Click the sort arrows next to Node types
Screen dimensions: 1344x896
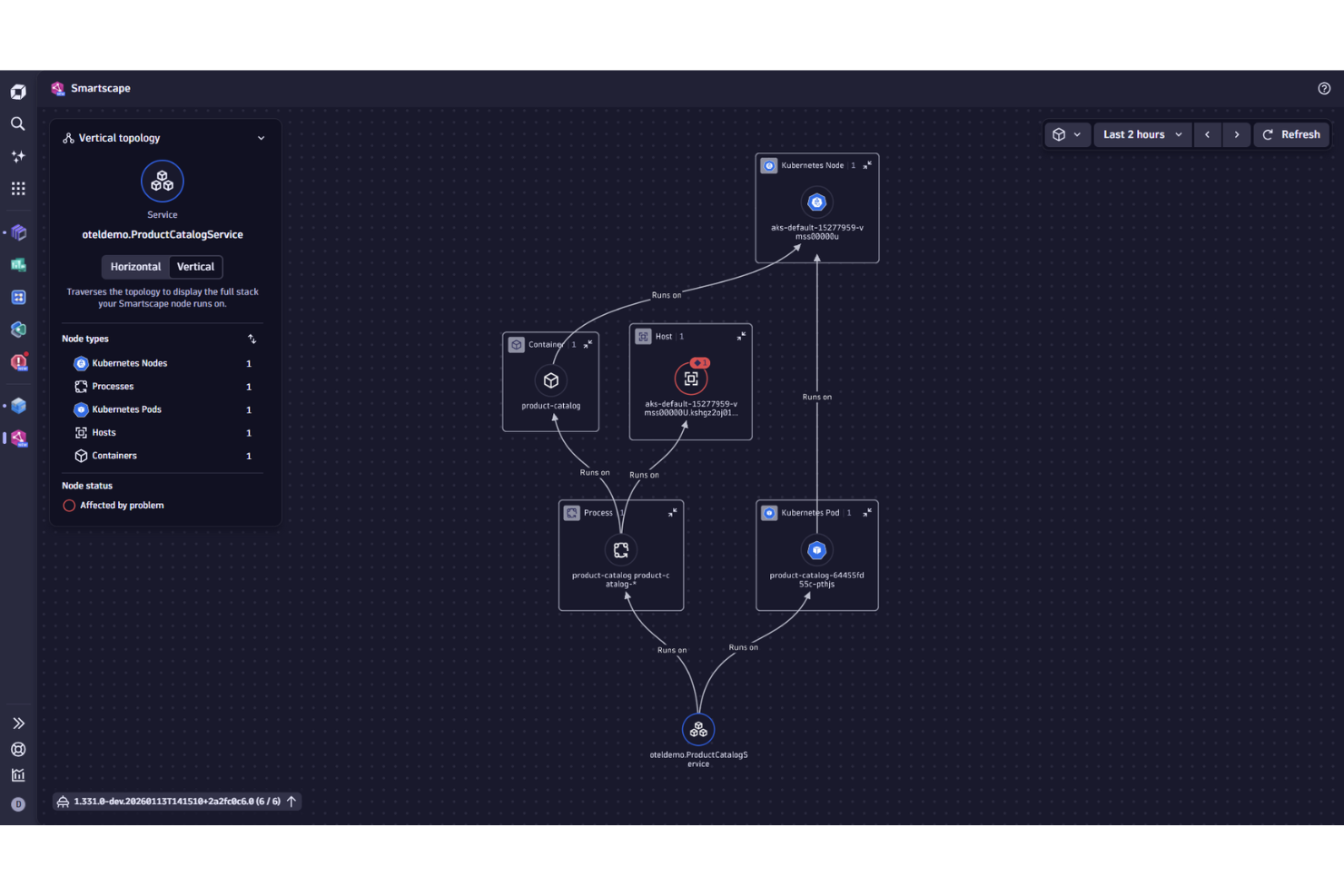click(x=252, y=339)
